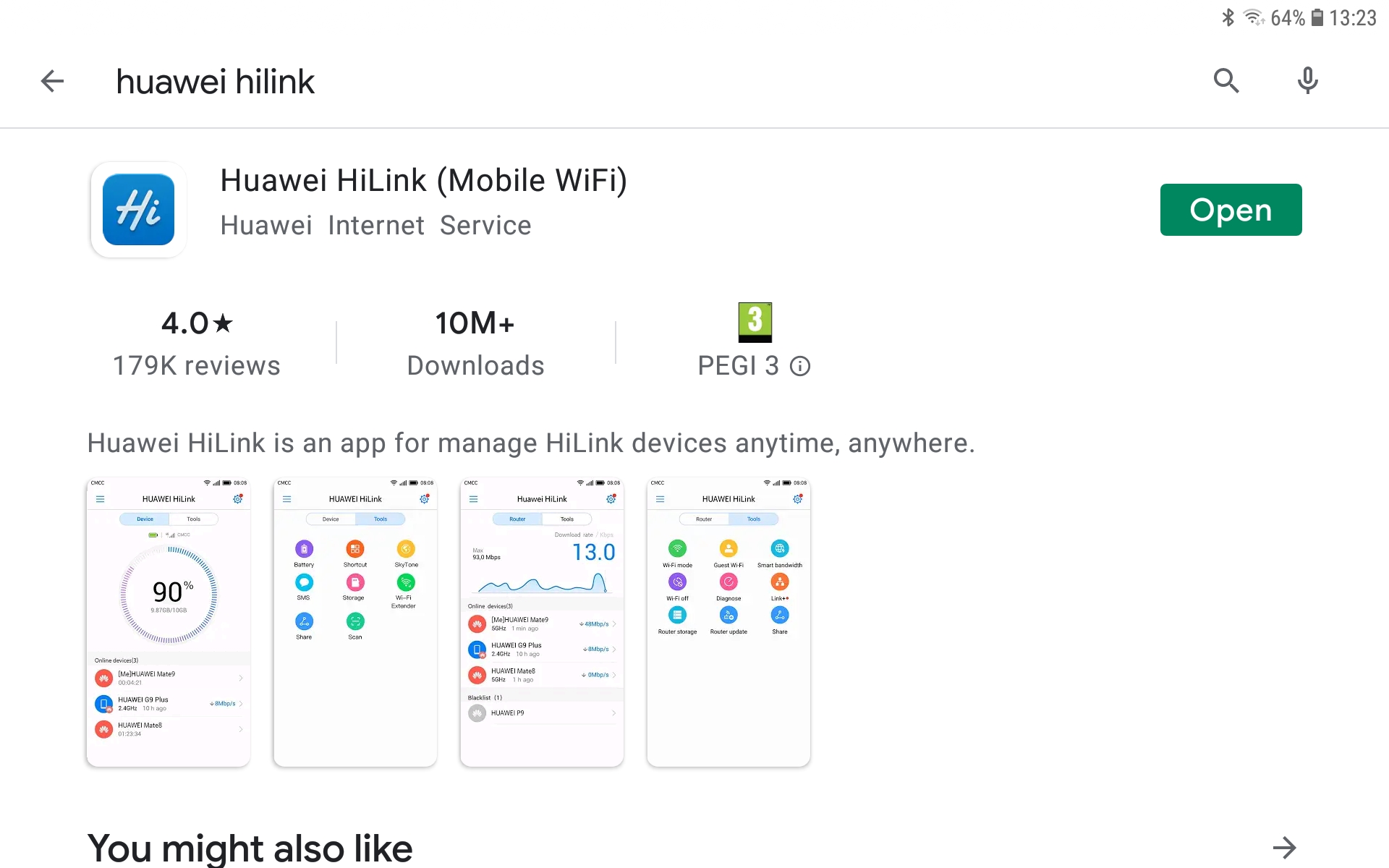Tap the 13:23 clock in status bar

pos(1352,17)
